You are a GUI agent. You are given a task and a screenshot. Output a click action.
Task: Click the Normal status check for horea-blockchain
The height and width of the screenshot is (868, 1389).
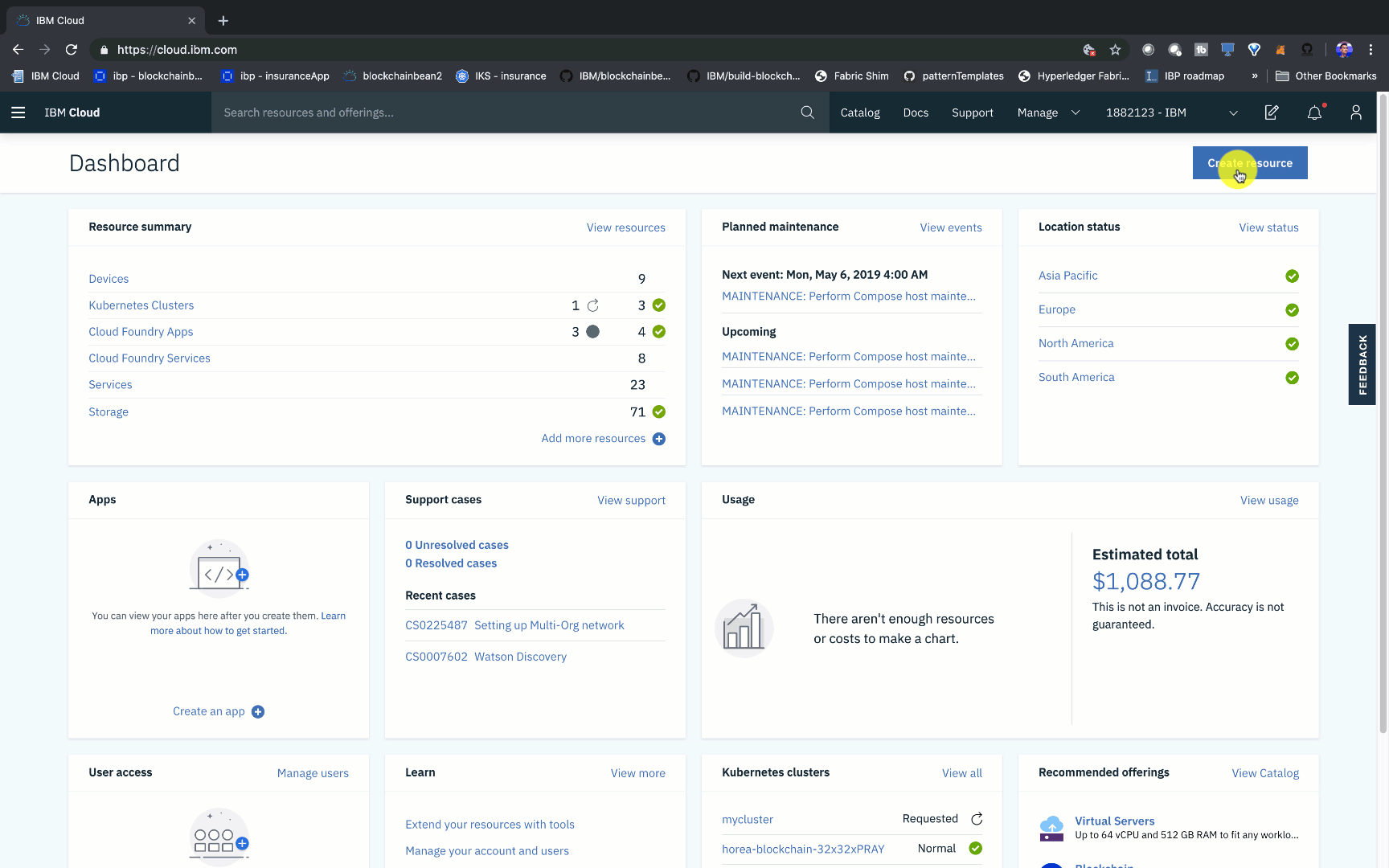click(975, 849)
